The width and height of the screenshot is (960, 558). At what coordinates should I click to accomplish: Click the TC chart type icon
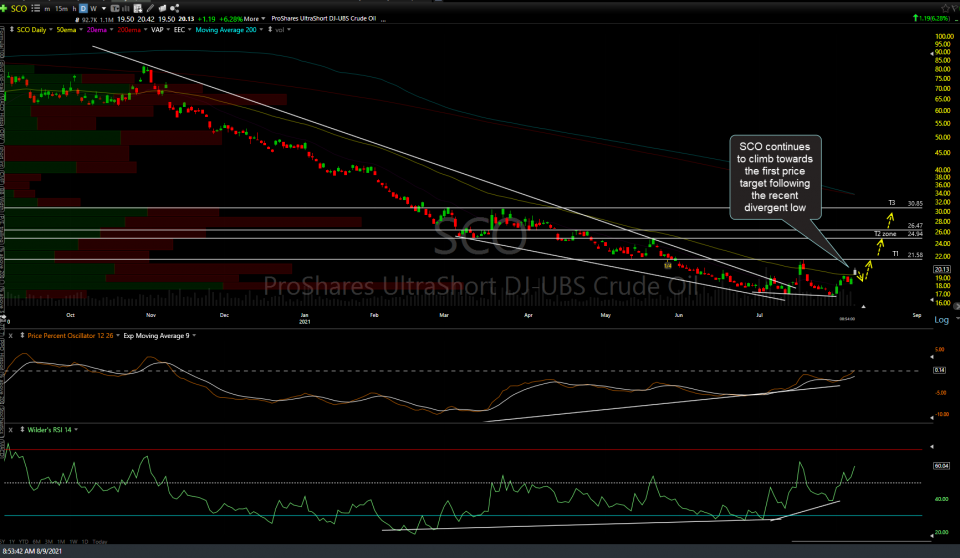tap(114, 9)
